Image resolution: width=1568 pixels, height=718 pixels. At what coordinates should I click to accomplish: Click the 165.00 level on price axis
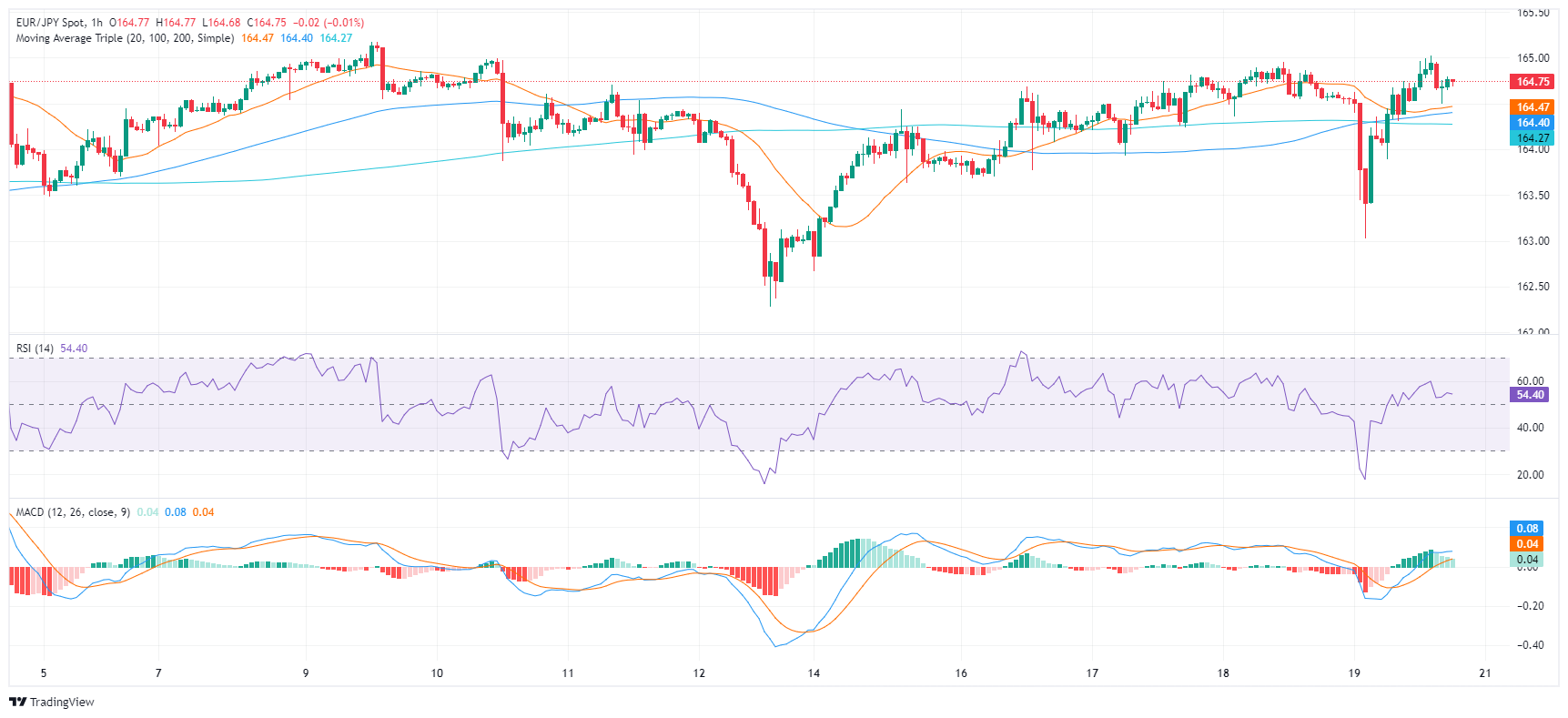(1533, 58)
